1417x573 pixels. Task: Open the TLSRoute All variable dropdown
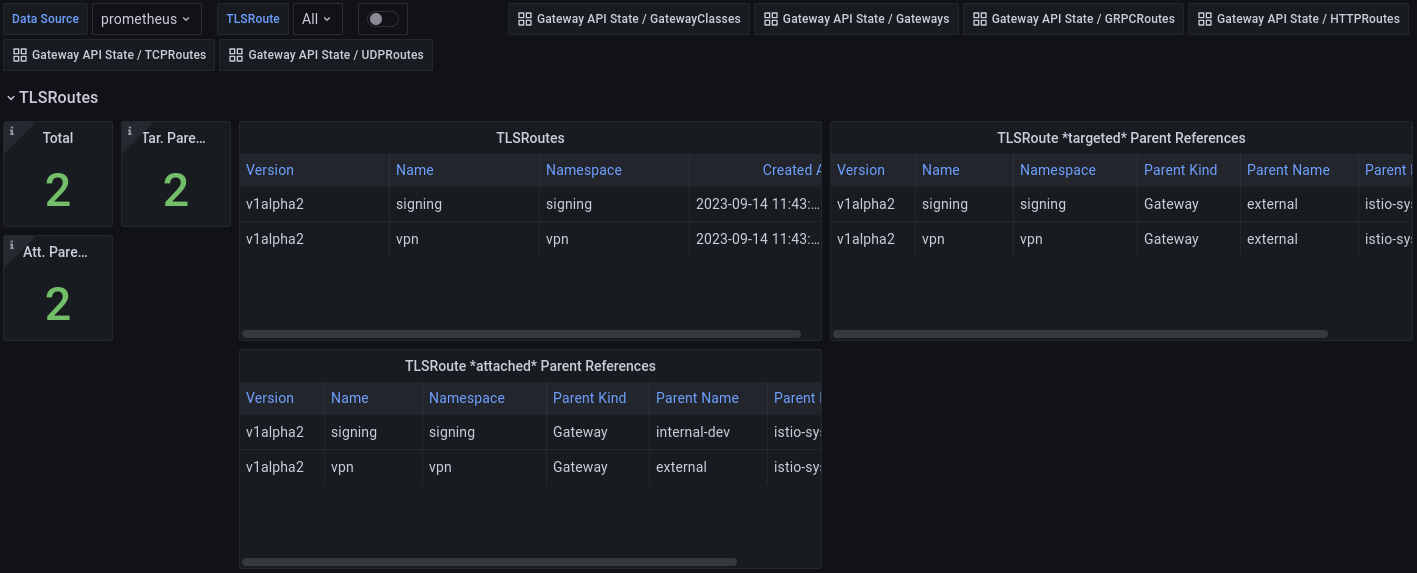(x=317, y=19)
